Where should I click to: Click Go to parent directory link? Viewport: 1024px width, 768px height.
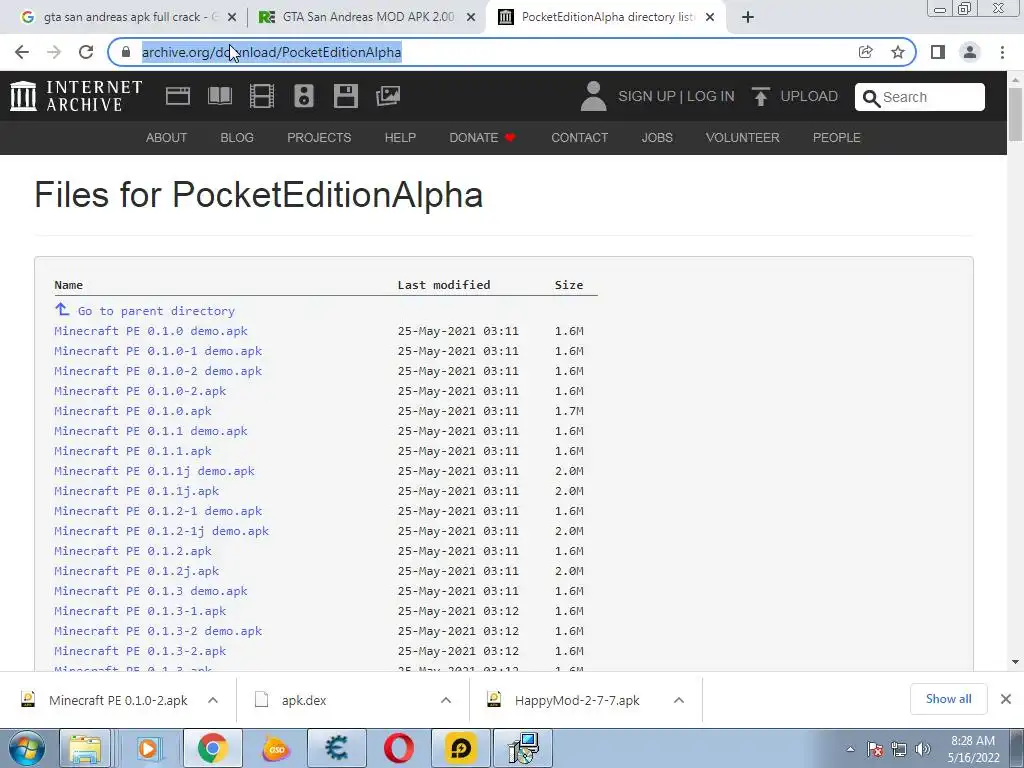[156, 311]
